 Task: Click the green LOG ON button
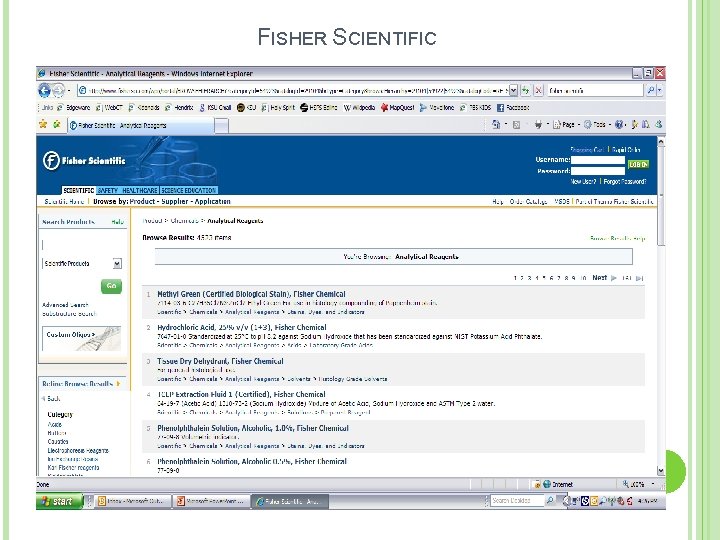pyautogui.click(x=638, y=164)
